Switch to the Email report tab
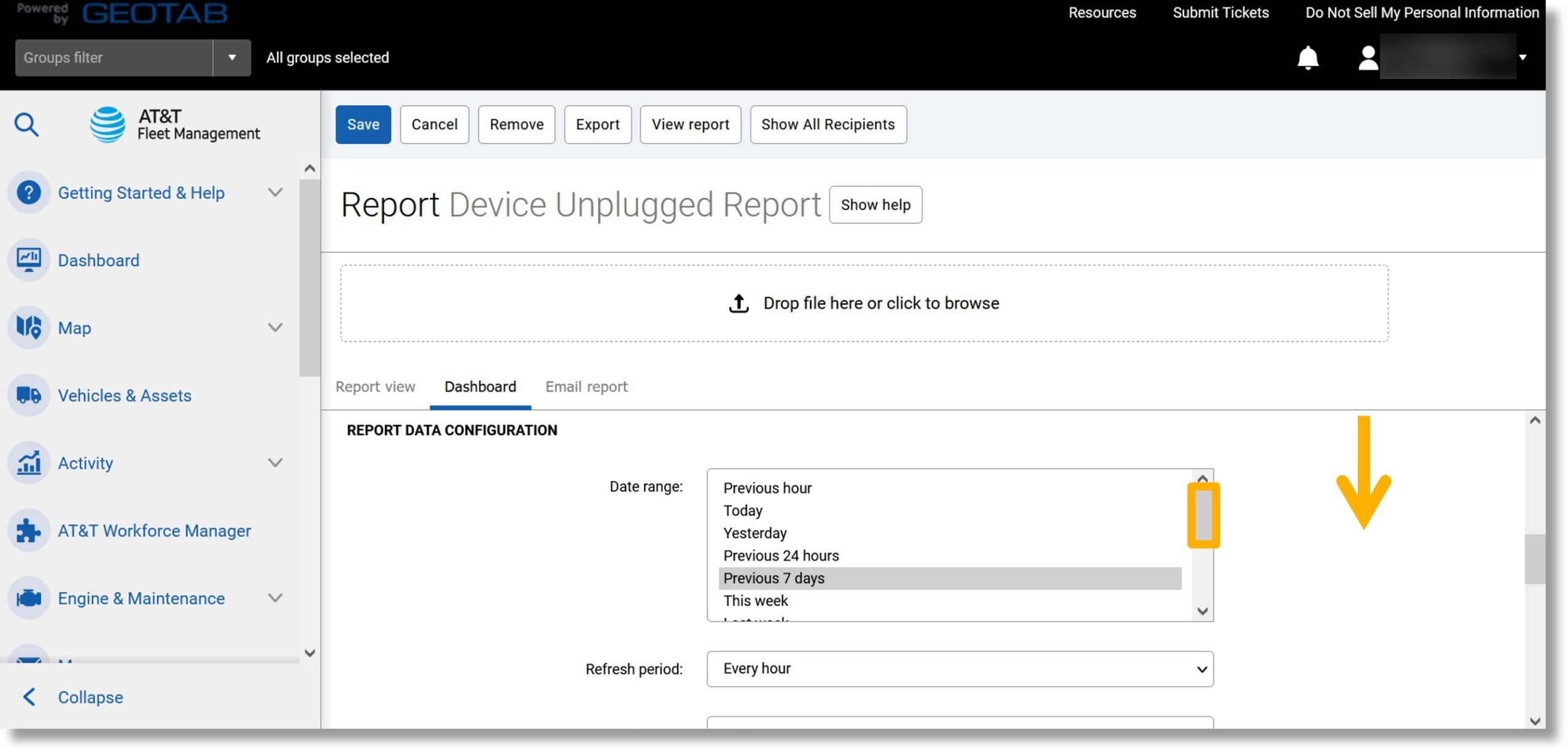The height and width of the screenshot is (751, 1568). (586, 386)
